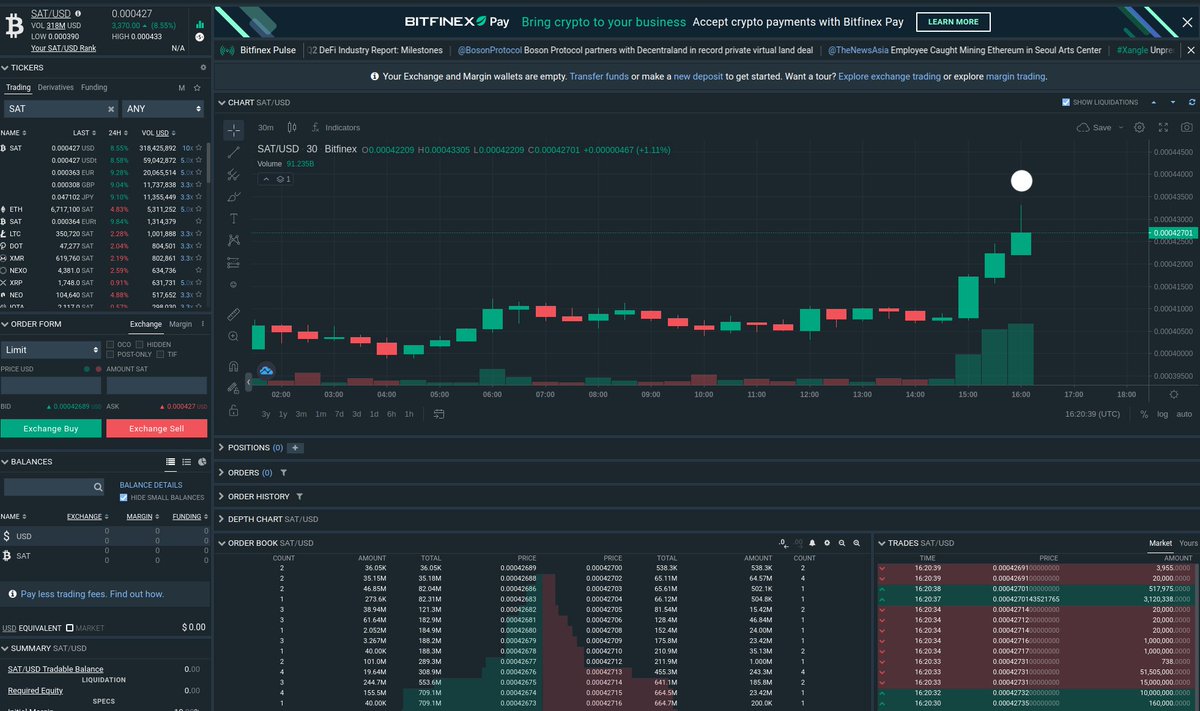The image size is (1200, 711).
Task: Take a chart snapshot with camera icon
Action: tap(1186, 127)
